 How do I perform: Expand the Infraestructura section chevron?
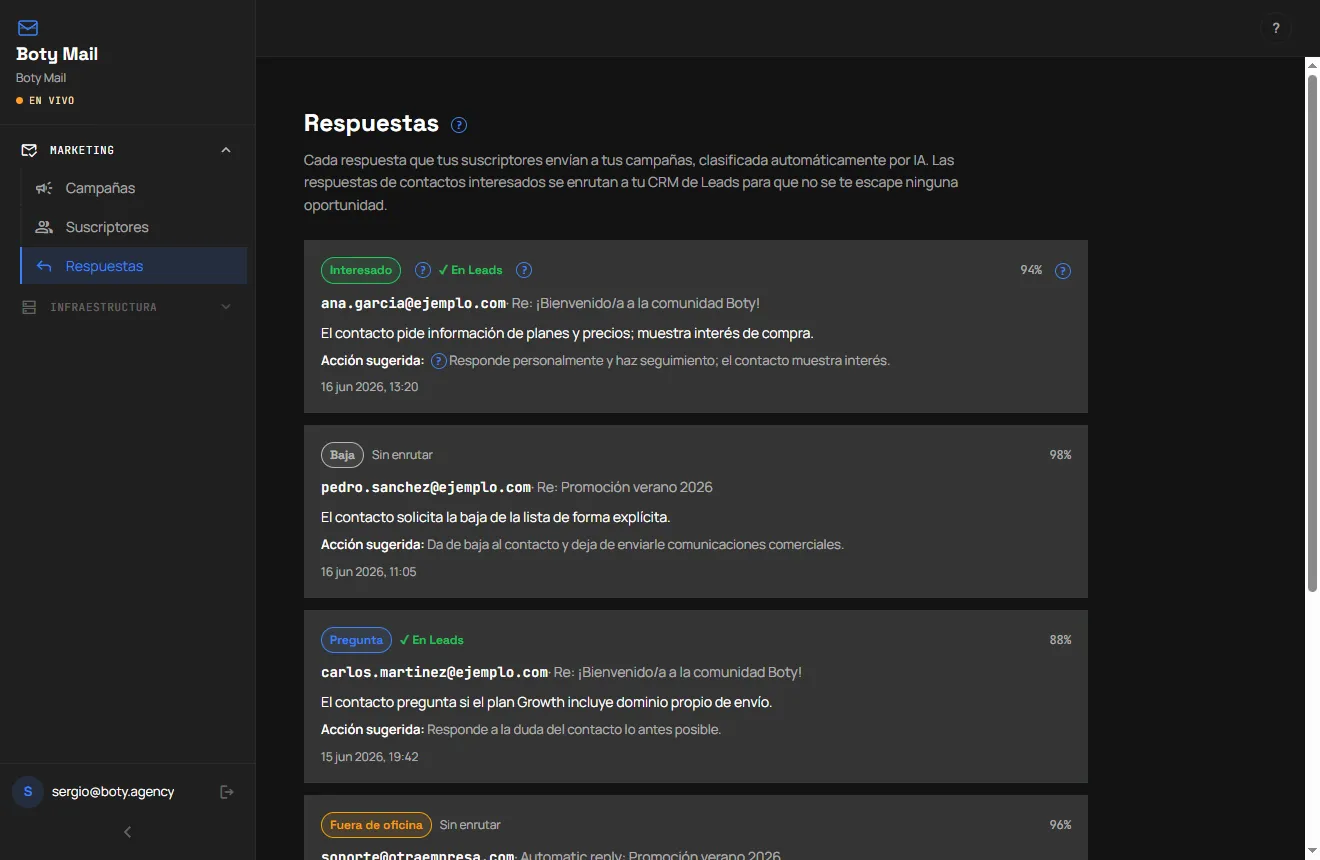[226, 307]
